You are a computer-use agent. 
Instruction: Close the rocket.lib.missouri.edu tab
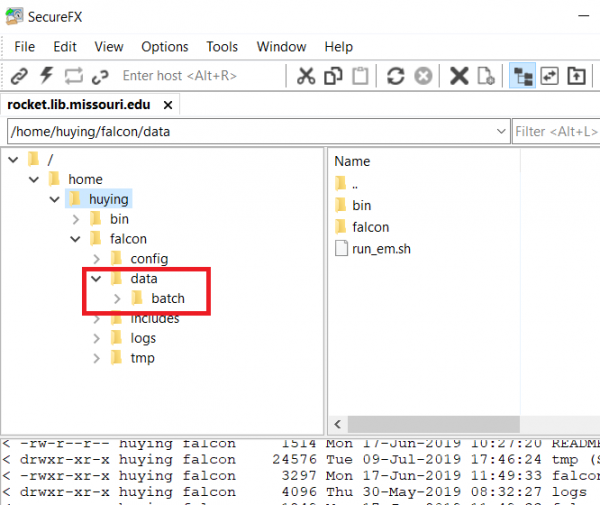tap(169, 105)
